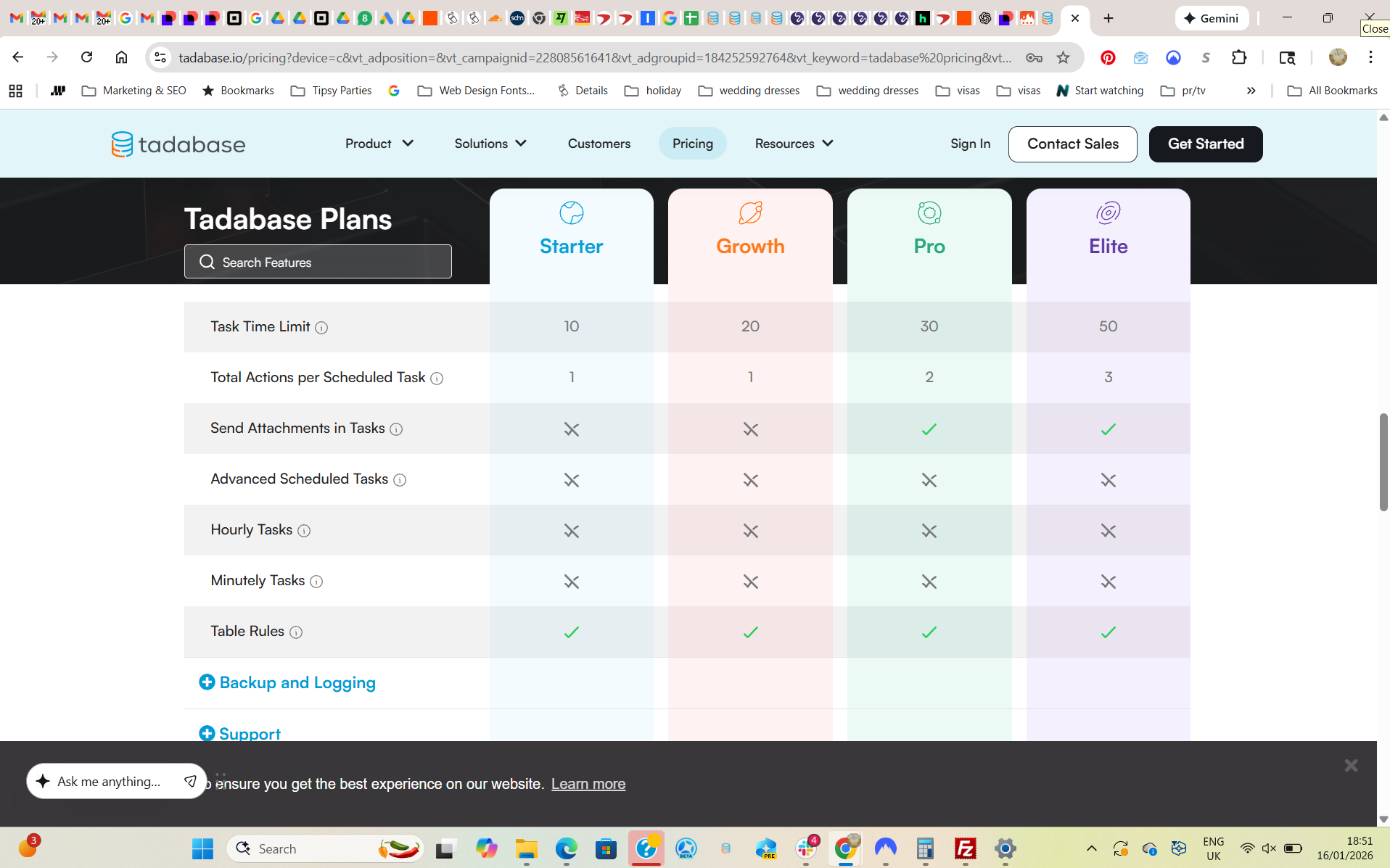Dismiss the cookie banner with the X
This screenshot has height=868, width=1390.
coord(1350,765)
